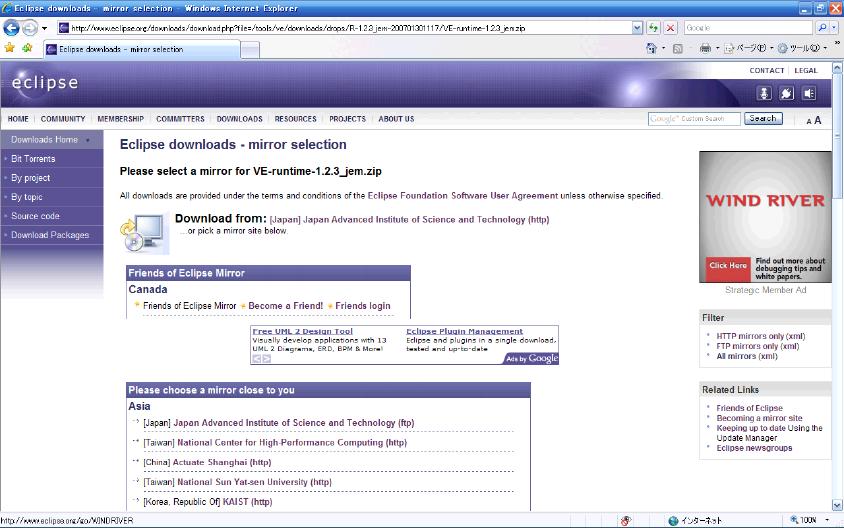The image size is (844, 528).
Task: Open the ABOUT US navigation item
Action: [396, 119]
